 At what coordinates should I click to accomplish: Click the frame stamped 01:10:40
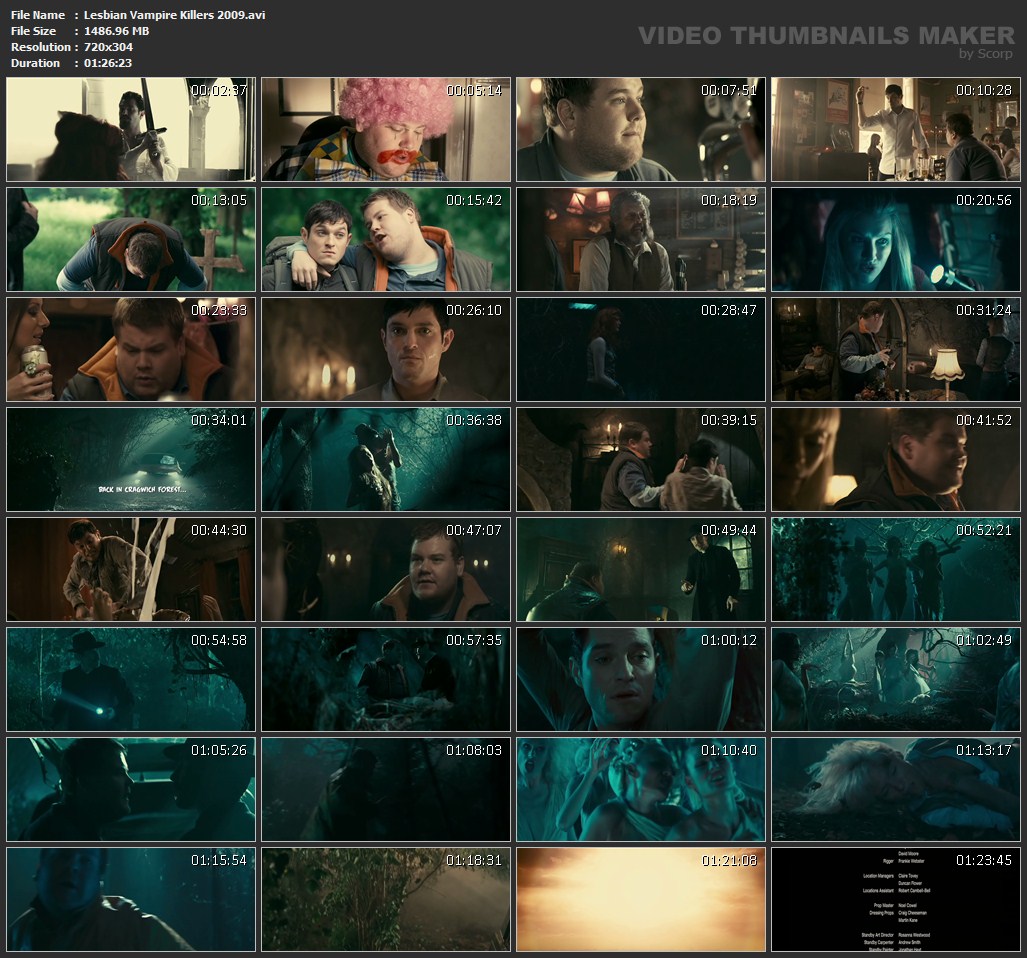pyautogui.click(x=641, y=789)
